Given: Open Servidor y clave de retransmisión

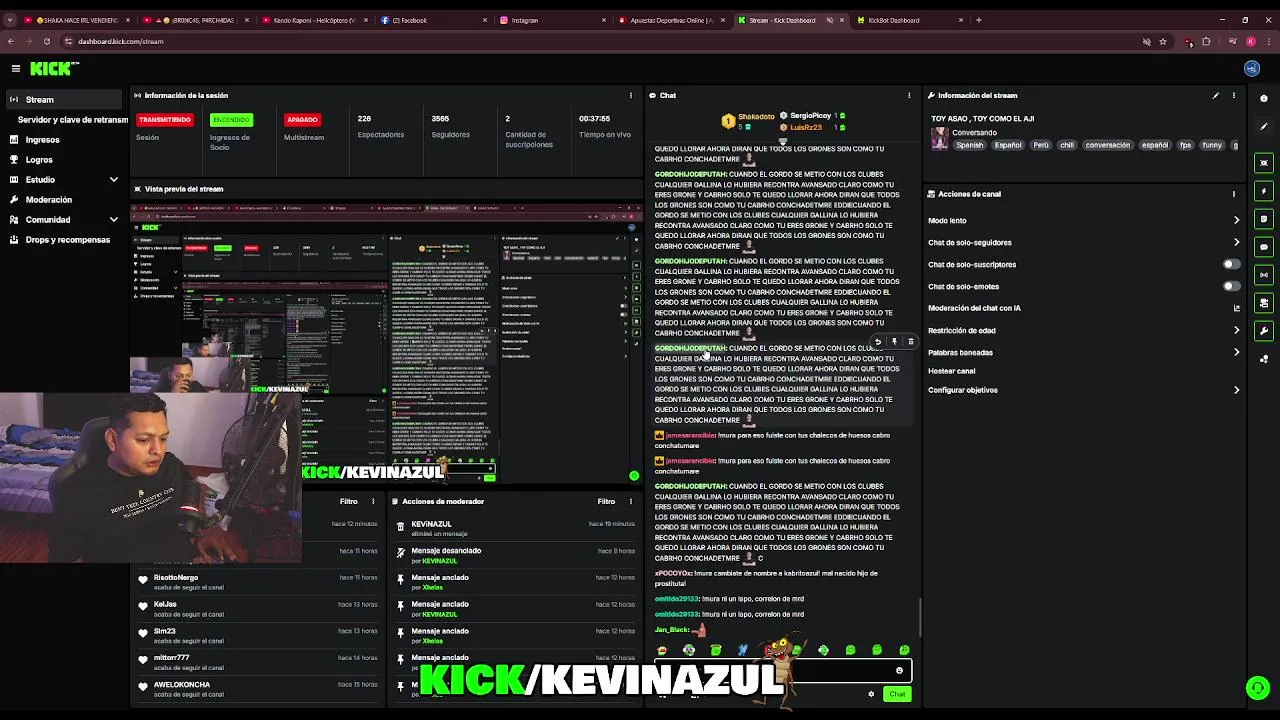Looking at the screenshot, I should pyautogui.click(x=72, y=119).
